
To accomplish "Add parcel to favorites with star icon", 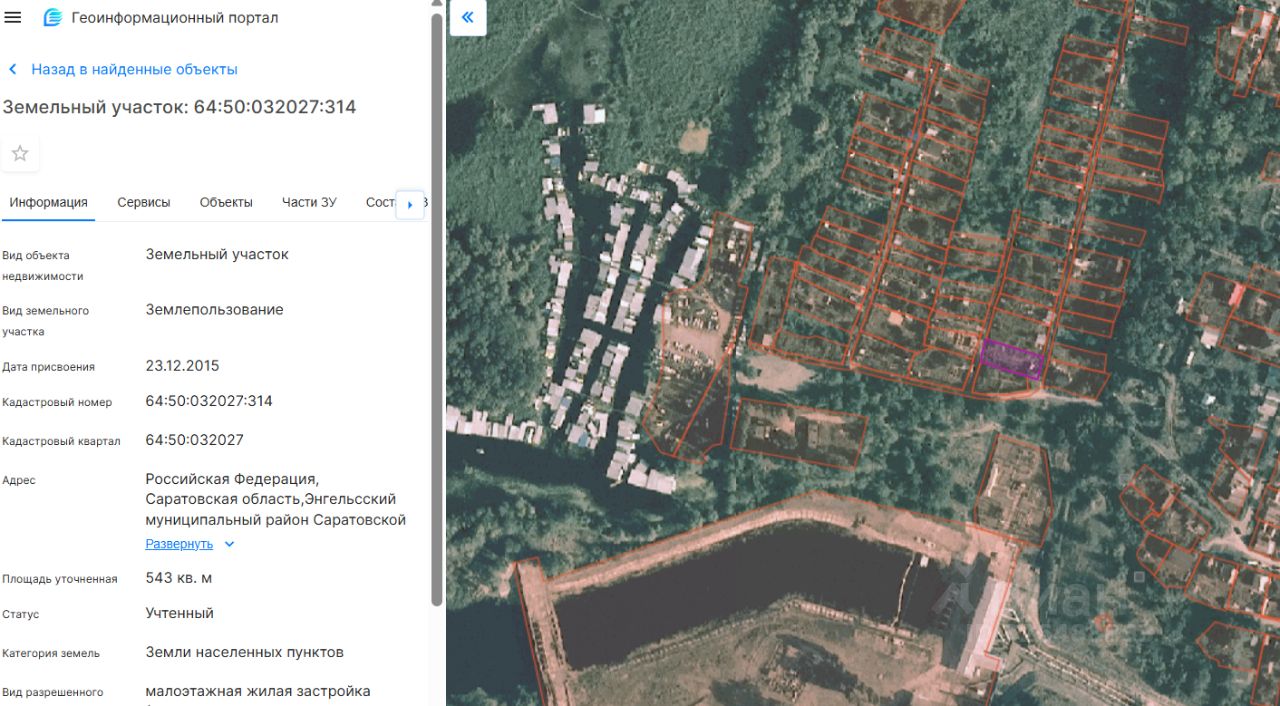I will [x=20, y=154].
